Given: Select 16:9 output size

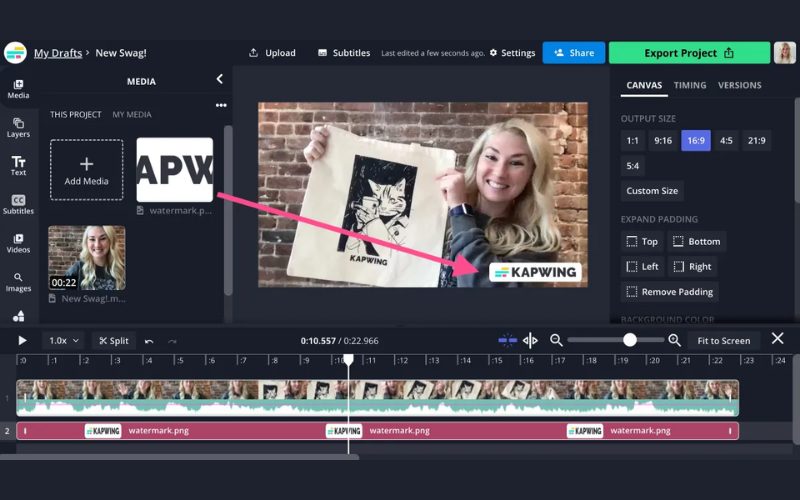Looking at the screenshot, I should (x=696, y=140).
